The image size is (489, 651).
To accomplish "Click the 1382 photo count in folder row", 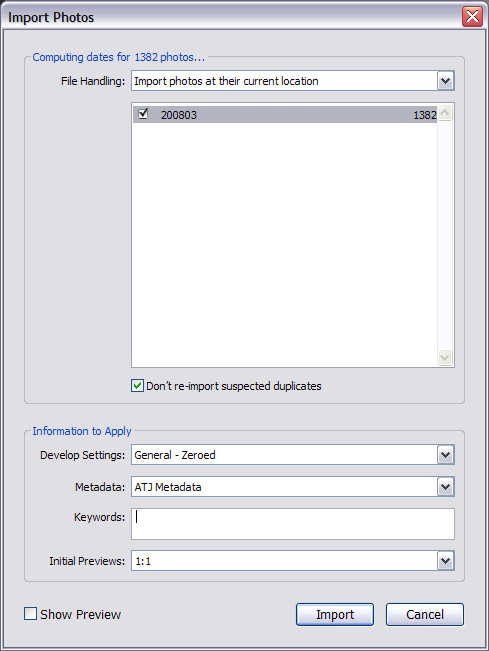I will pos(425,115).
